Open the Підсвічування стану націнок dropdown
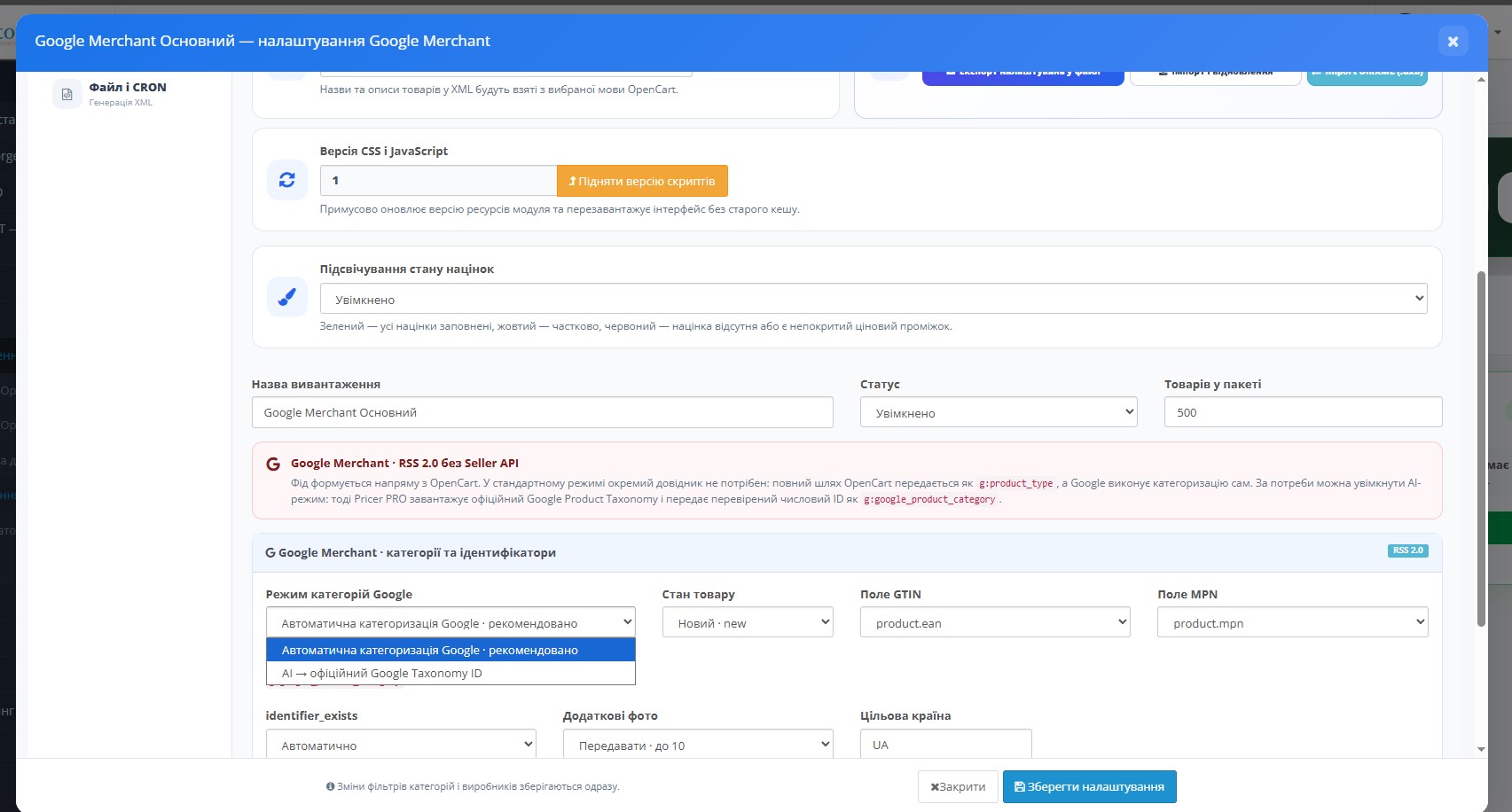This screenshot has height=812, width=1512. point(874,299)
